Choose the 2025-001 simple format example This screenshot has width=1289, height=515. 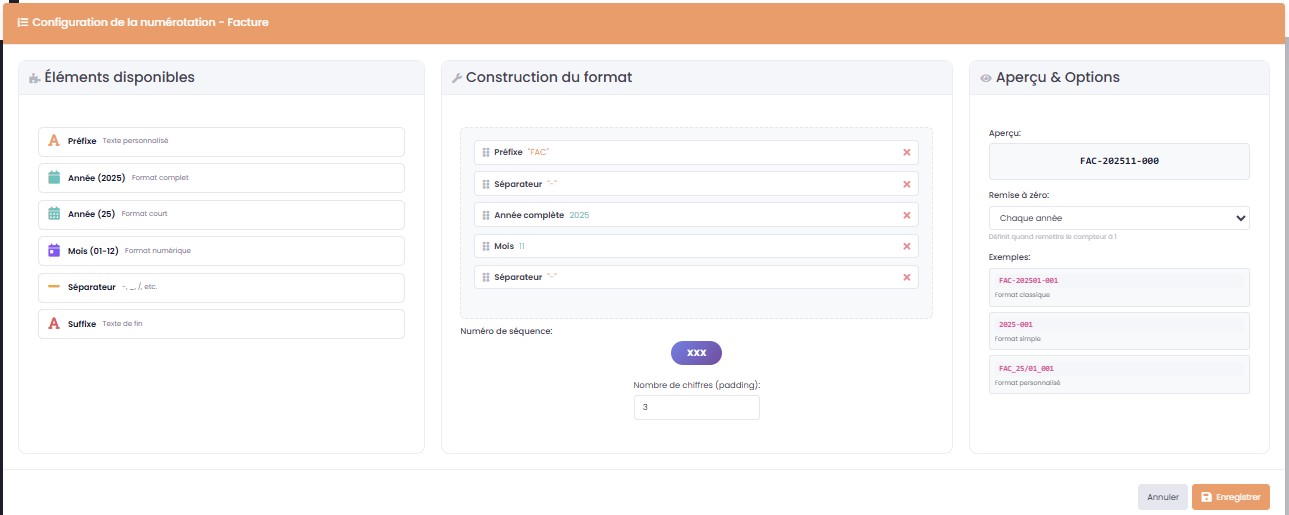click(1119, 330)
